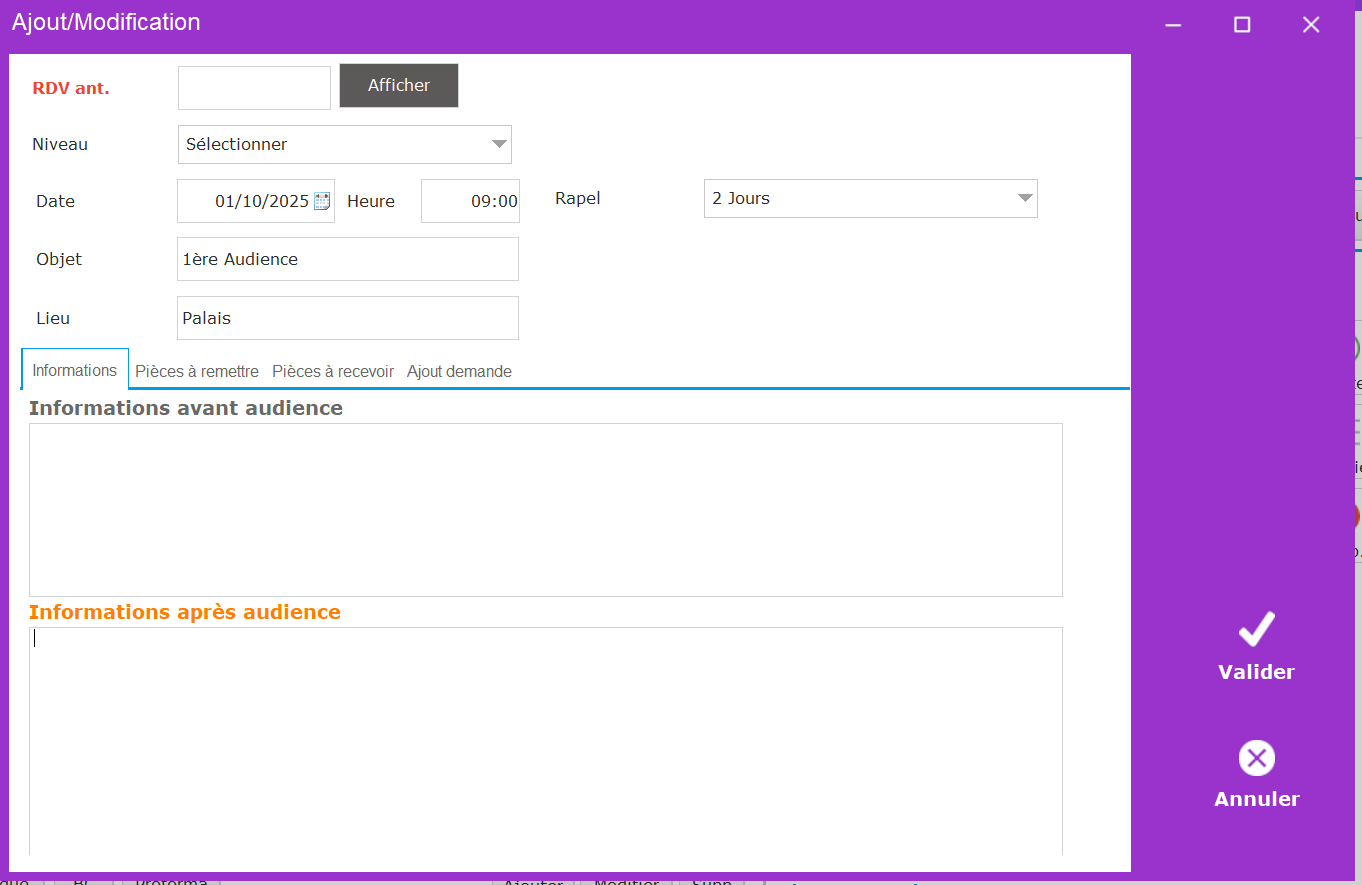Click the Objet field with 1ère Audience
This screenshot has width=1362, height=885.
click(347, 259)
